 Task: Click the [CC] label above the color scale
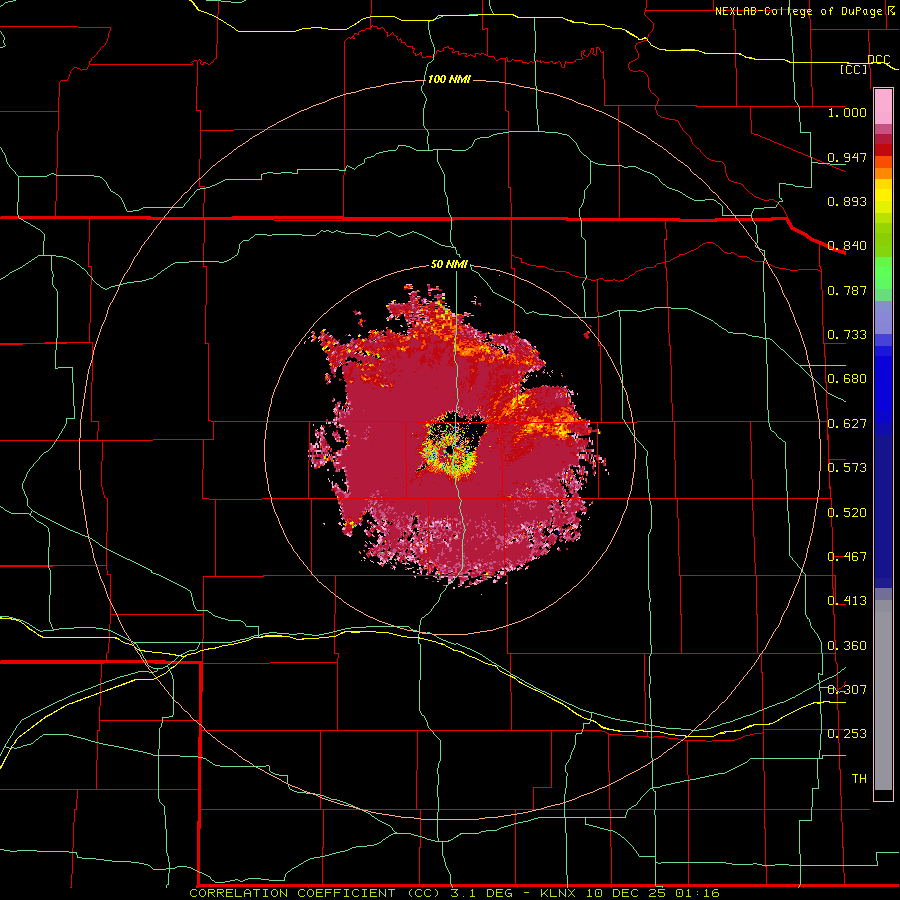[x=854, y=69]
